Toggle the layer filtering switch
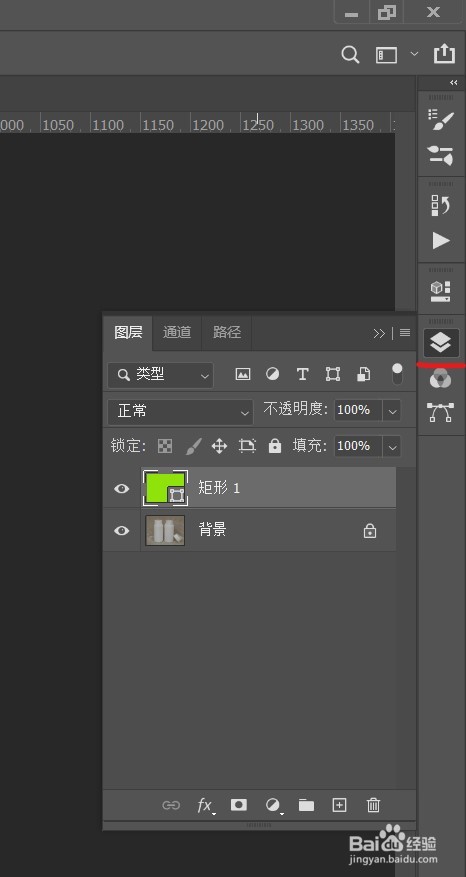Screen dimensions: 466x877 (x=397, y=374)
